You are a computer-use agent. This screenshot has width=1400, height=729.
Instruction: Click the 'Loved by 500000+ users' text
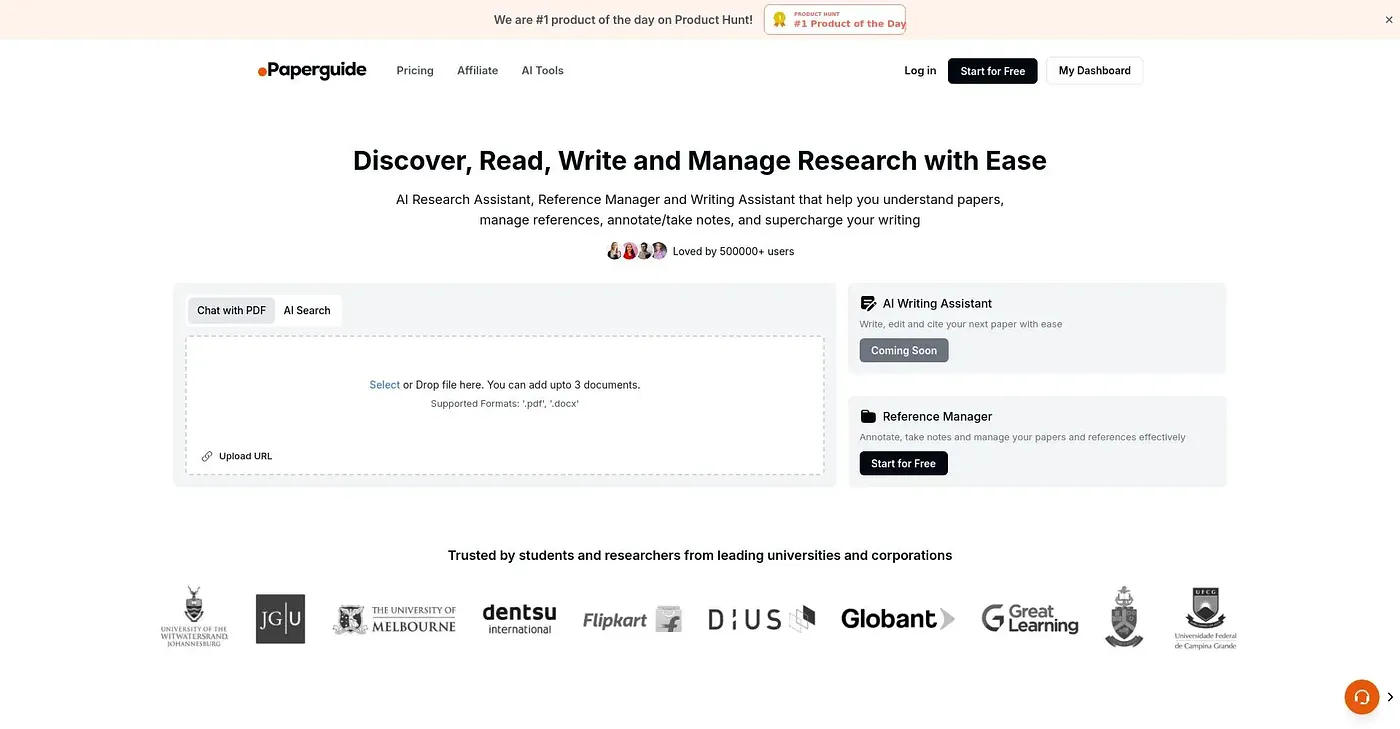(733, 251)
